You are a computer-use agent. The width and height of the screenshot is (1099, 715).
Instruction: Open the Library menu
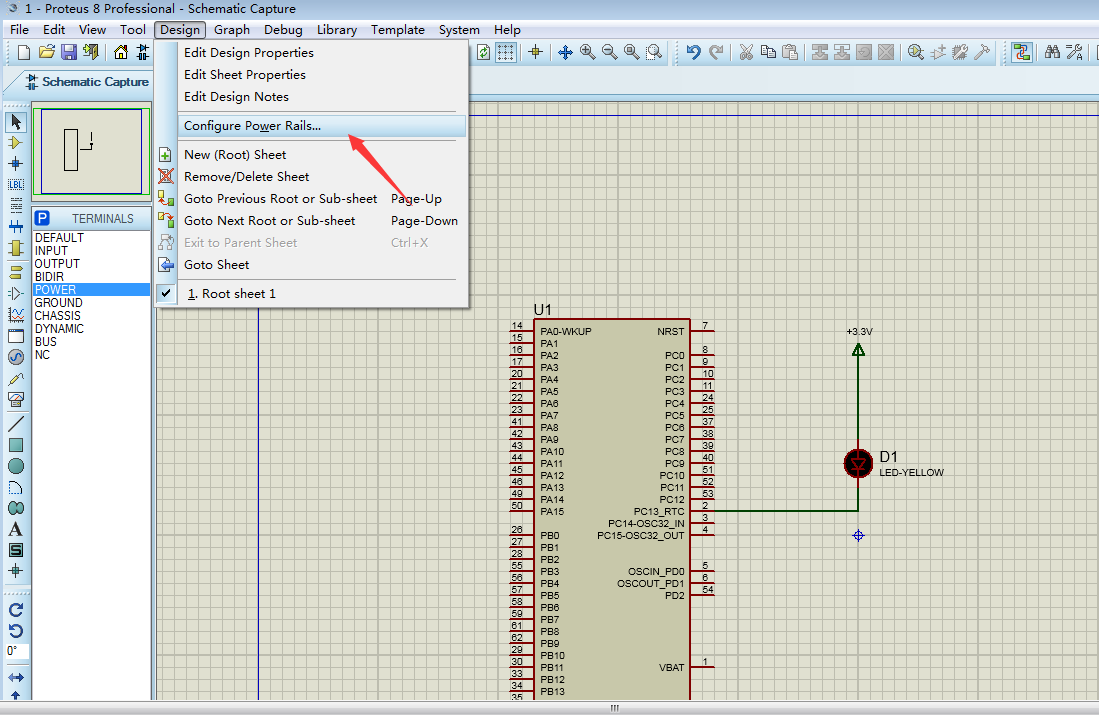pyautogui.click(x=337, y=29)
